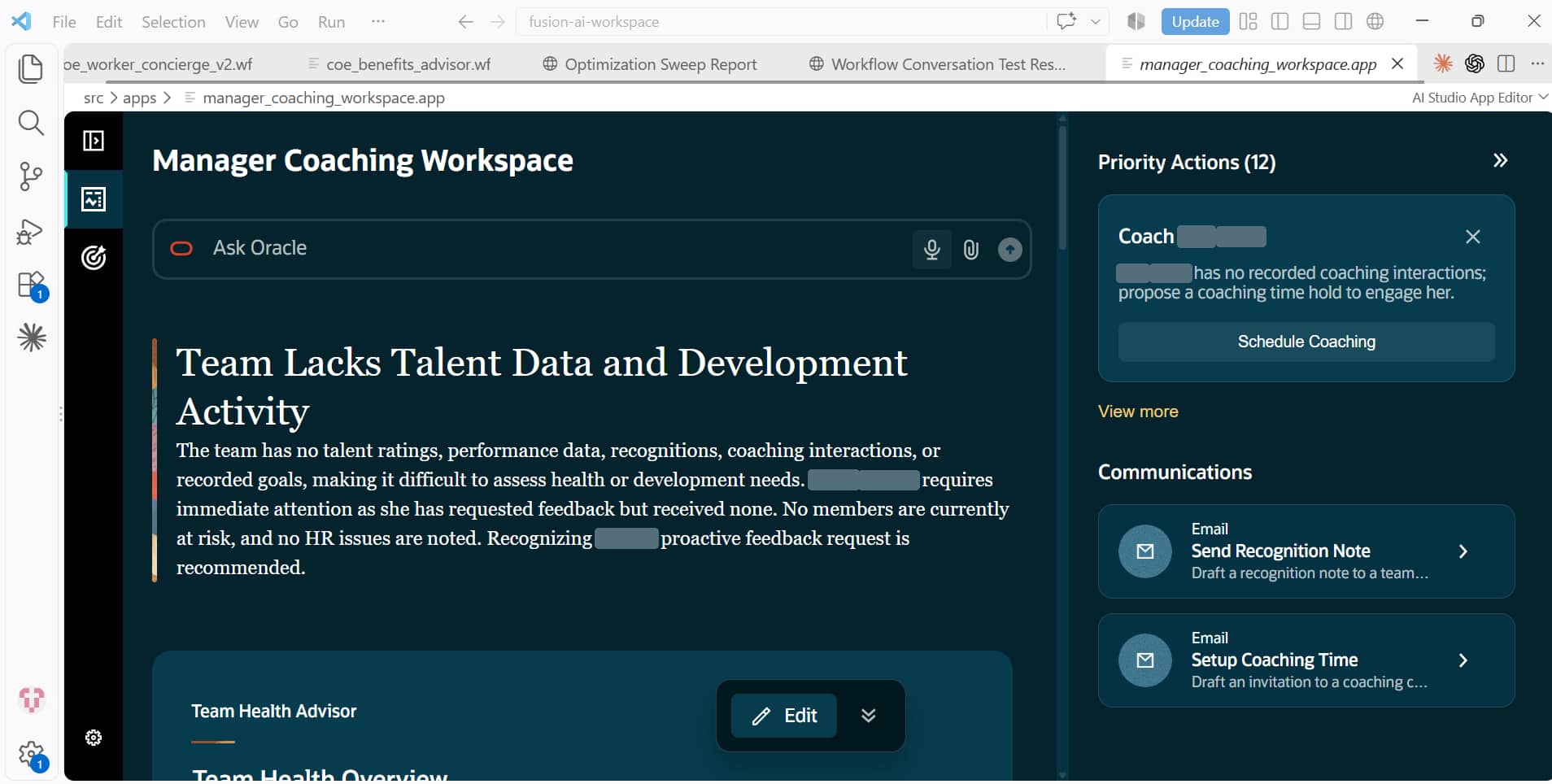Open the Selection menu

pos(173,22)
